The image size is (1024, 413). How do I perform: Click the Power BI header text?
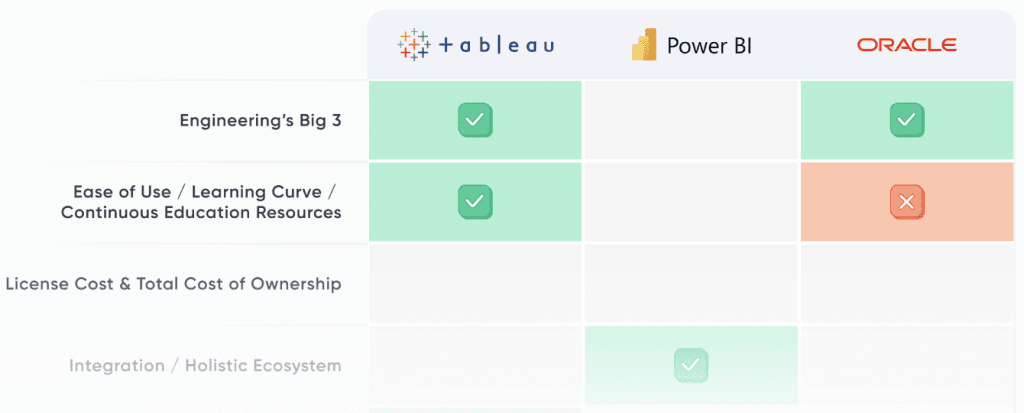(708, 45)
